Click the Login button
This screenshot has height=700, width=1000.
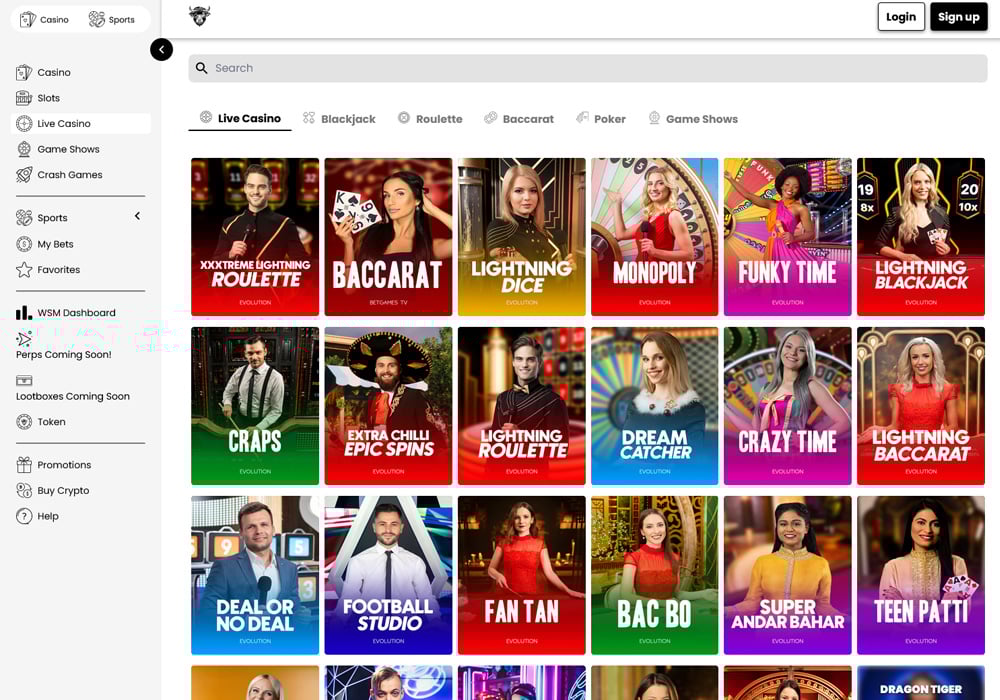[x=901, y=17]
